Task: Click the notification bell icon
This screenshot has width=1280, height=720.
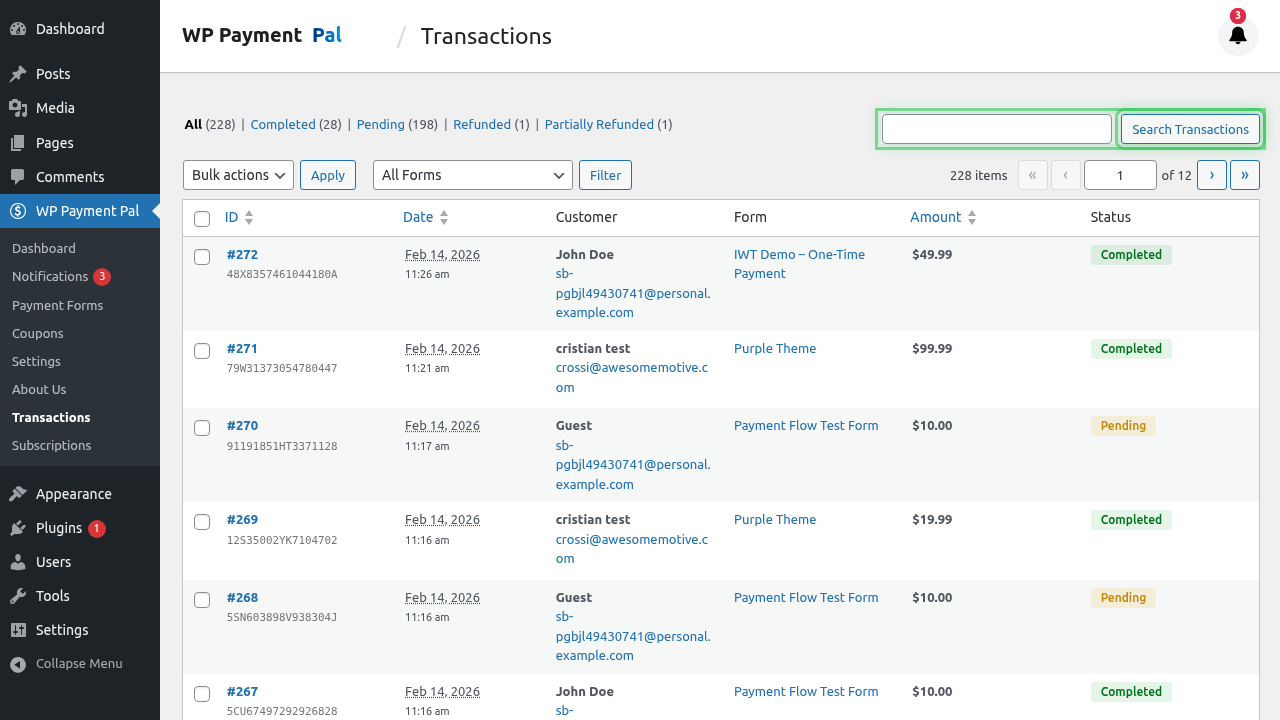Action: point(1237,36)
